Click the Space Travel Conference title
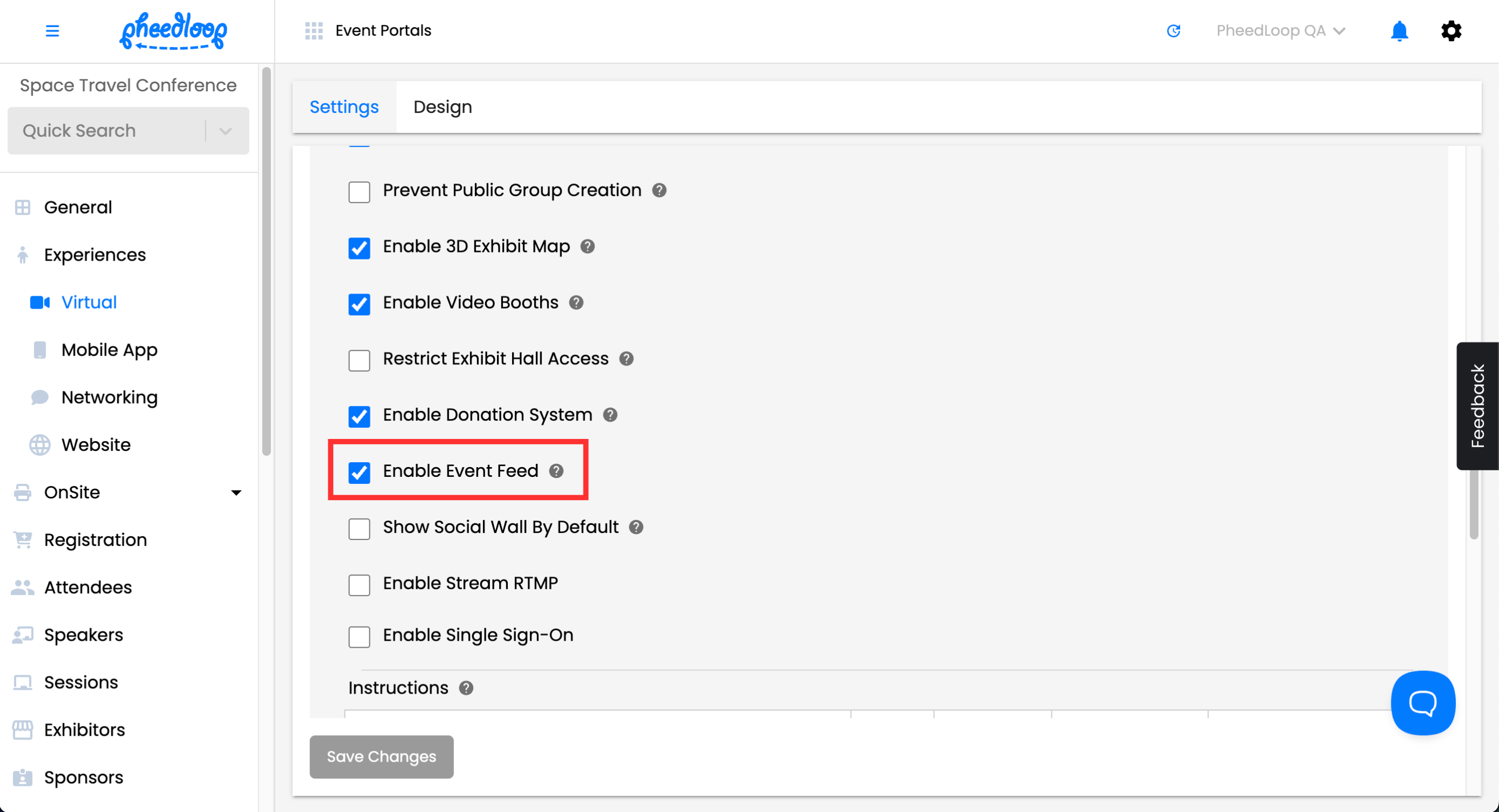The height and width of the screenshot is (812, 1499). pyautogui.click(x=128, y=85)
